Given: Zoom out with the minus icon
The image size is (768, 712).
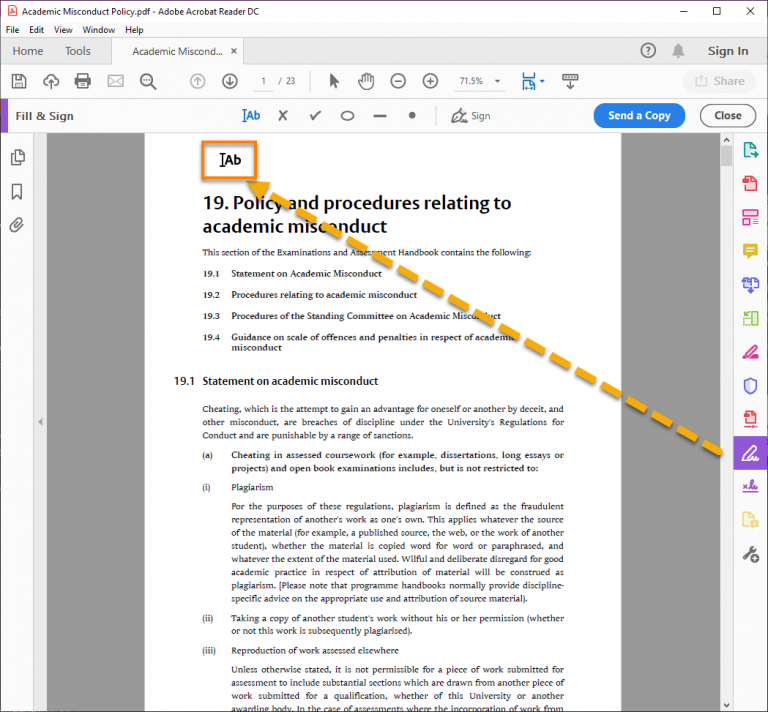Looking at the screenshot, I should 398,81.
